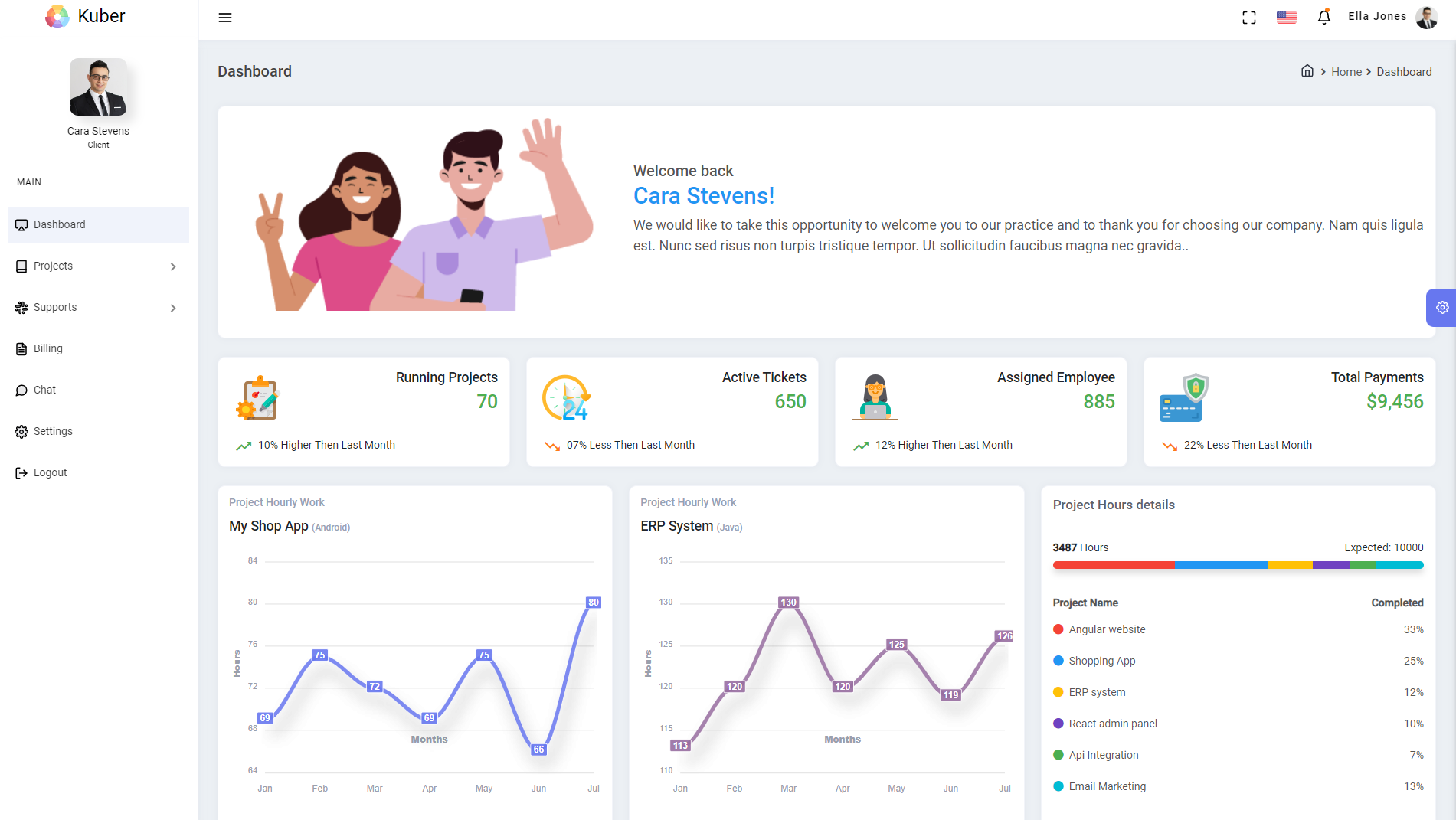Open the settings gear side panel
Screen dimensions: 1456x820
[x=1442, y=308]
